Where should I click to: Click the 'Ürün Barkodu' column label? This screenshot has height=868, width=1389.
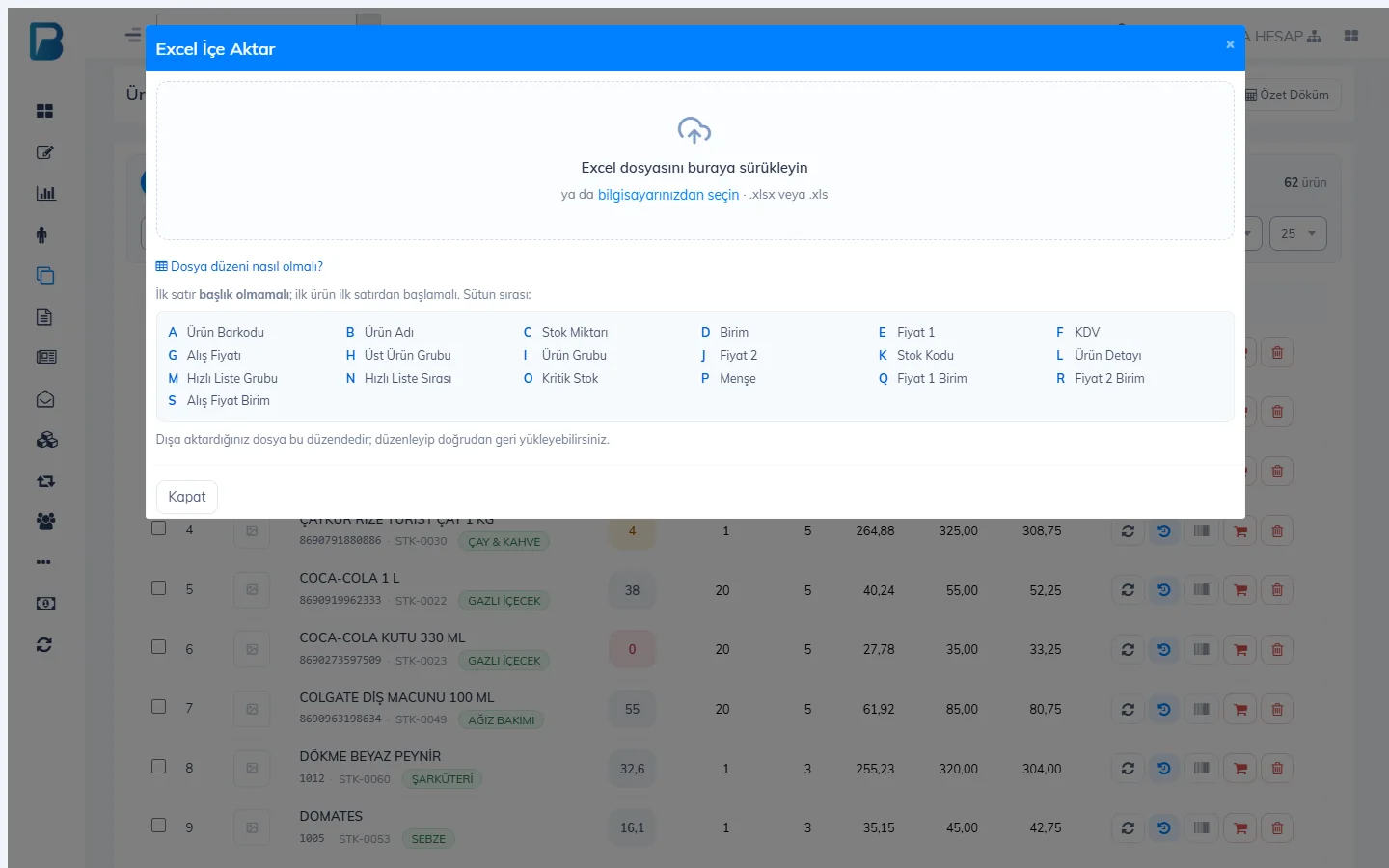[x=226, y=332]
